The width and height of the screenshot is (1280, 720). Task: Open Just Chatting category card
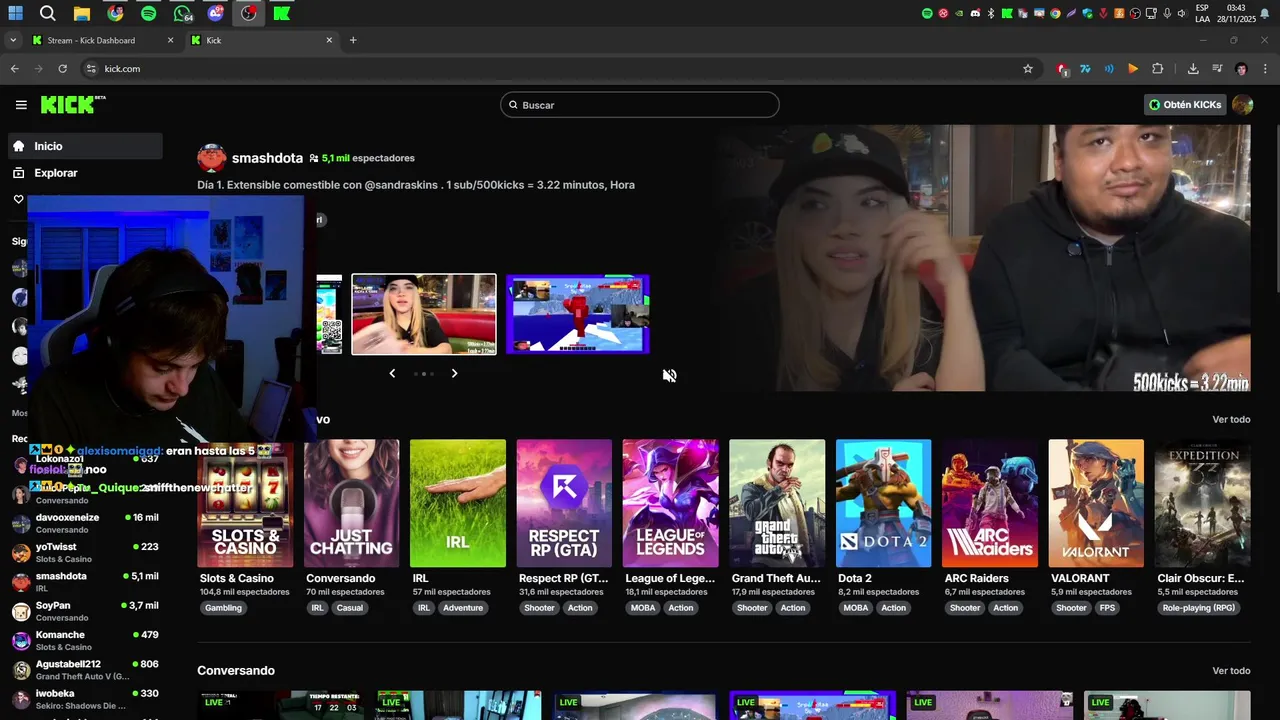351,503
